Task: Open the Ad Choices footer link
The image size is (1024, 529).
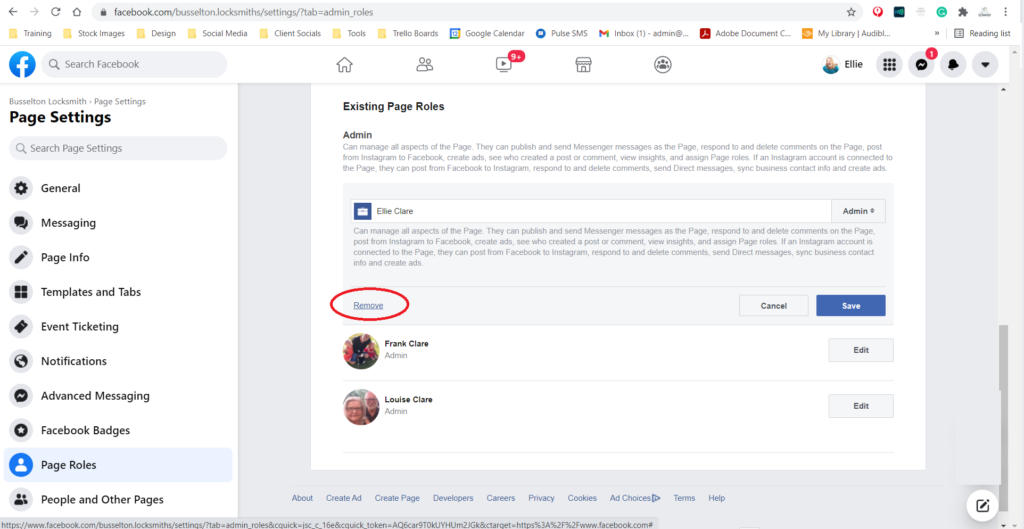Action: (635, 498)
